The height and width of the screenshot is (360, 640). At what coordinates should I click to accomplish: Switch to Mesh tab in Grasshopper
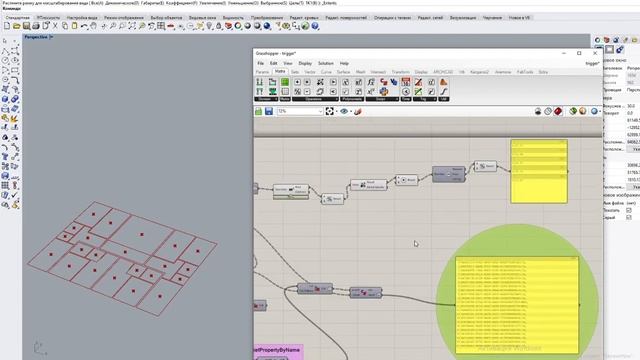pos(361,72)
